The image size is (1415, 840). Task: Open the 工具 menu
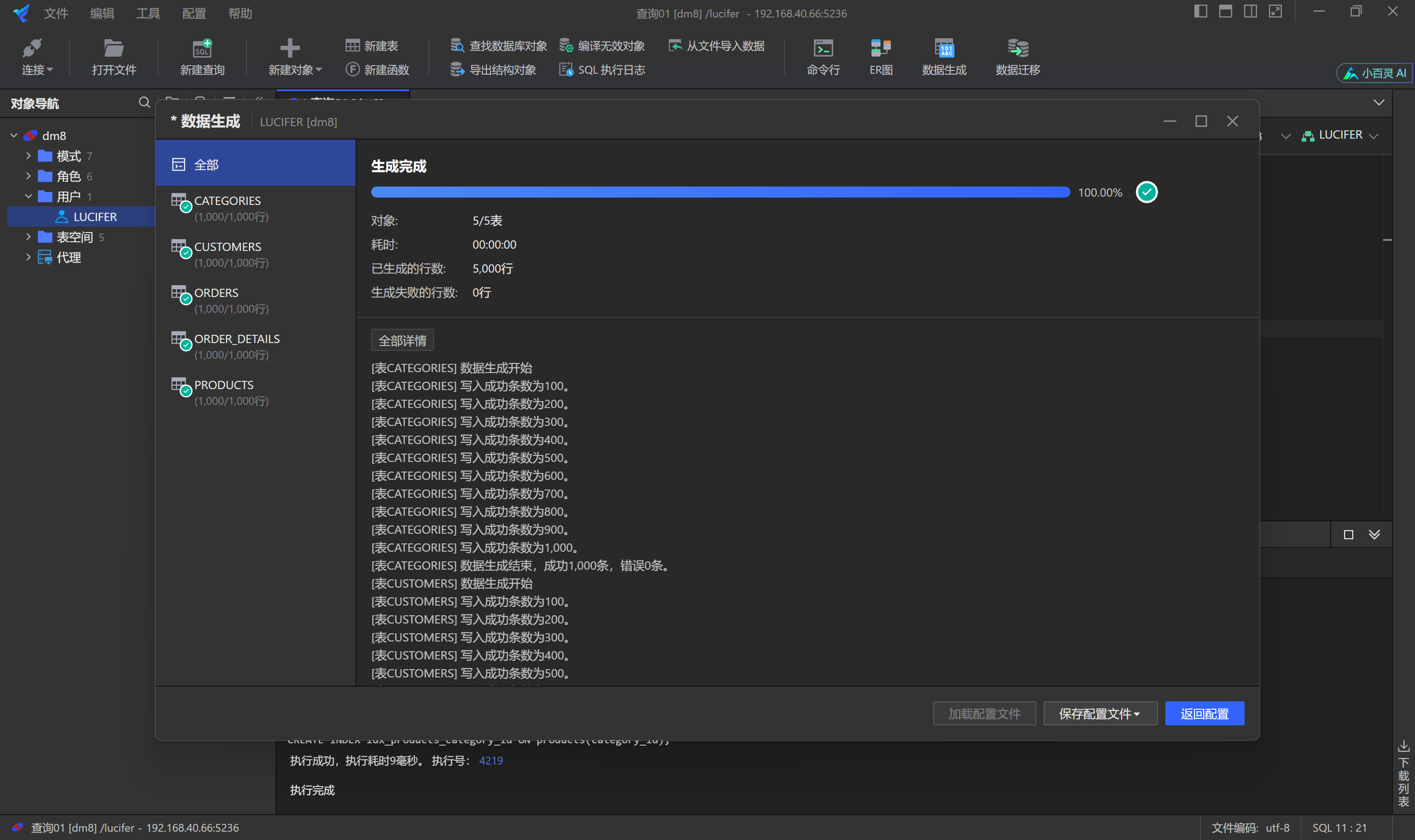click(148, 13)
